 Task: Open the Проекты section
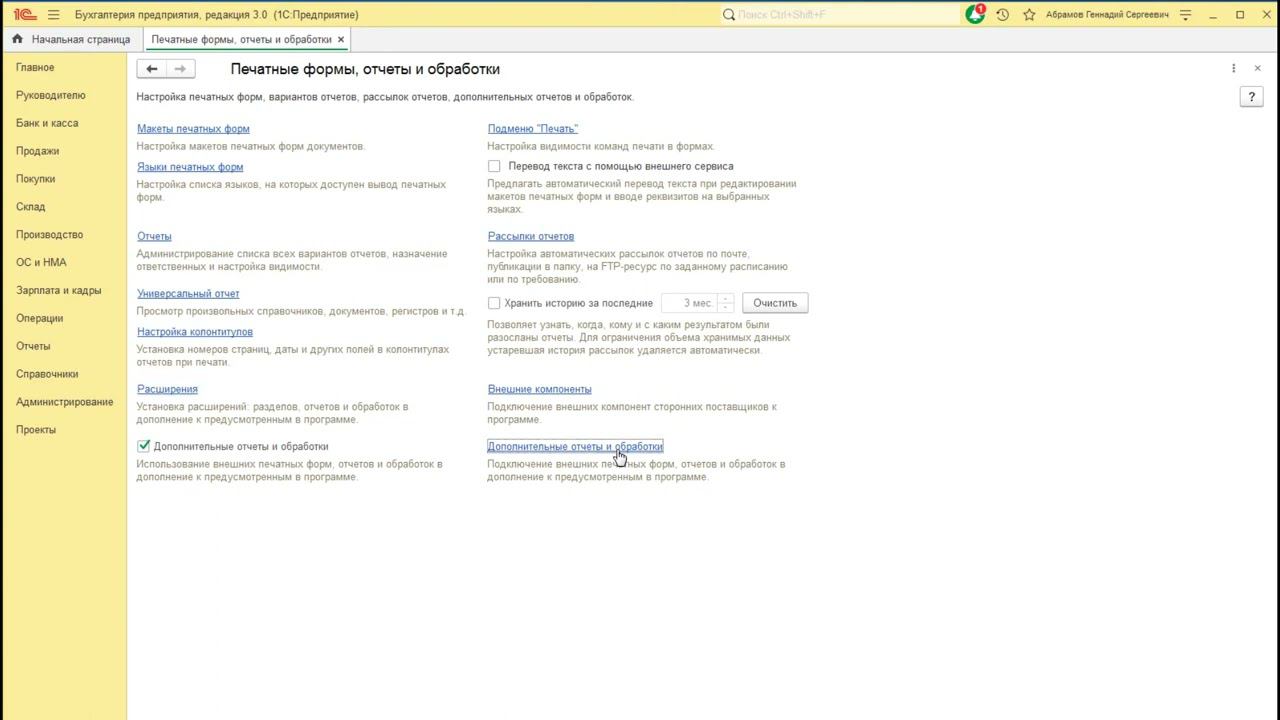pos(36,430)
